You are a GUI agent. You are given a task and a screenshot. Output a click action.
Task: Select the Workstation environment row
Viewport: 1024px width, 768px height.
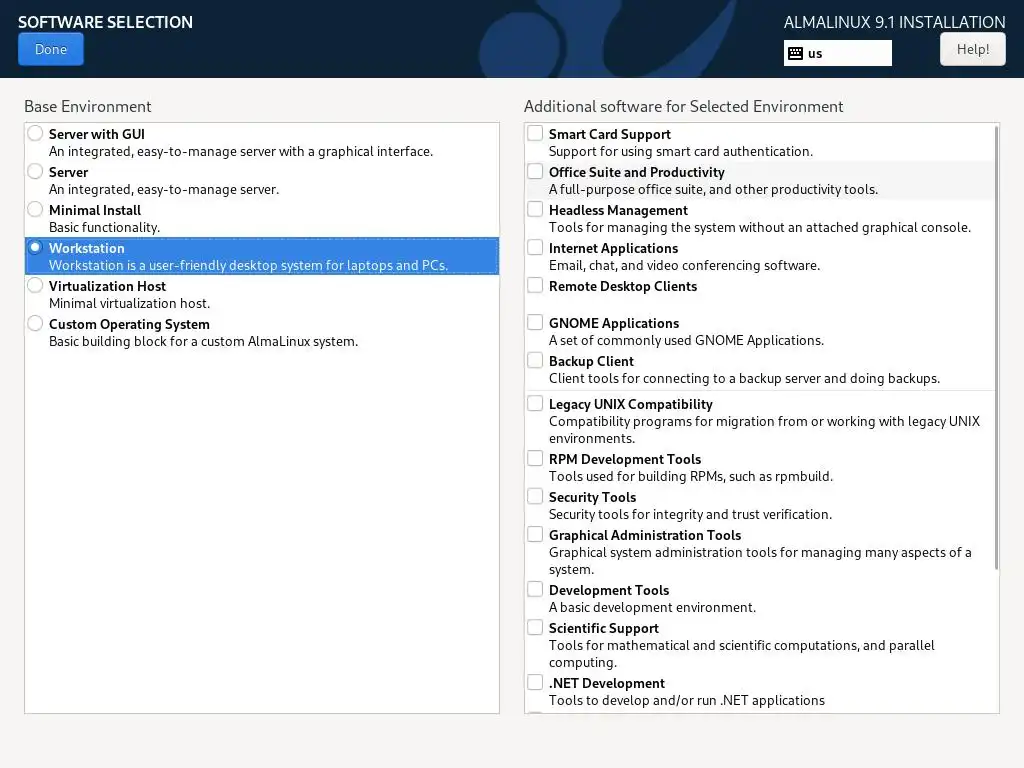262,256
